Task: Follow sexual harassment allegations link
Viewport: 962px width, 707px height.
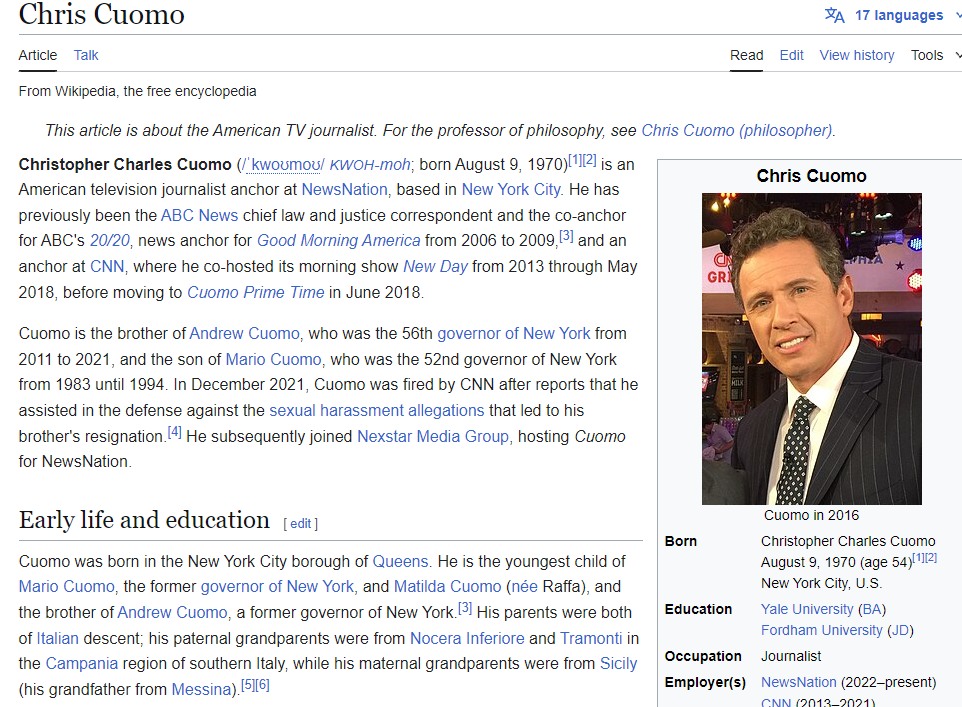Action: pos(377,410)
